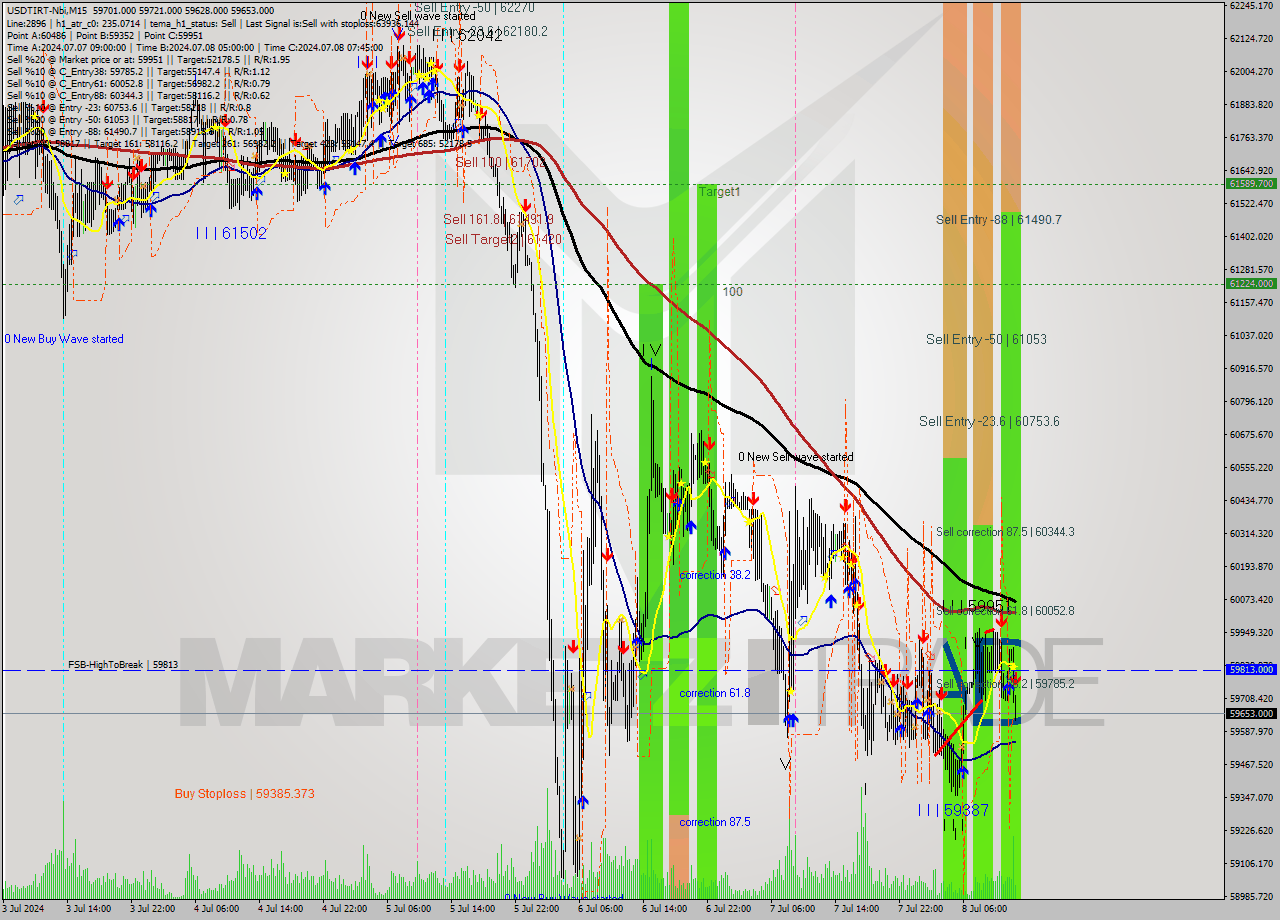This screenshot has height=920, width=1280.
Task: Click the 'I I I 59387' chart label
Action: (x=953, y=810)
